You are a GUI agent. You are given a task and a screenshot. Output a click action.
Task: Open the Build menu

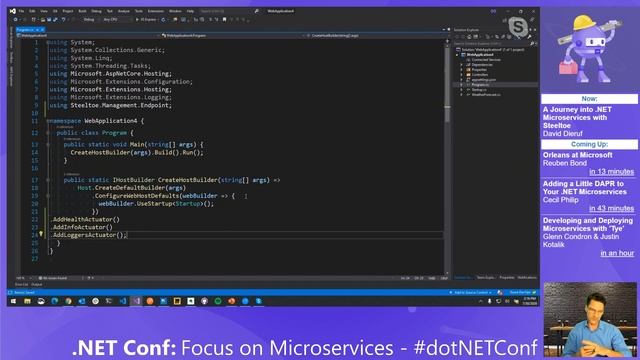(x=82, y=11)
